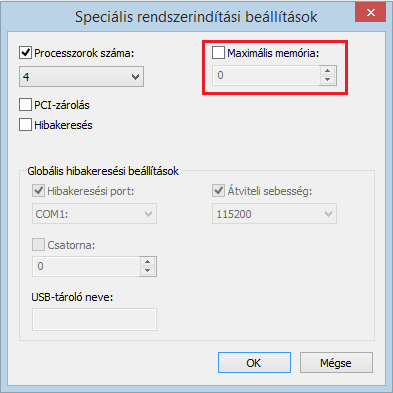Uncheck the Processzorok száma checkbox
Screen dimensions: 393x393
(25, 53)
